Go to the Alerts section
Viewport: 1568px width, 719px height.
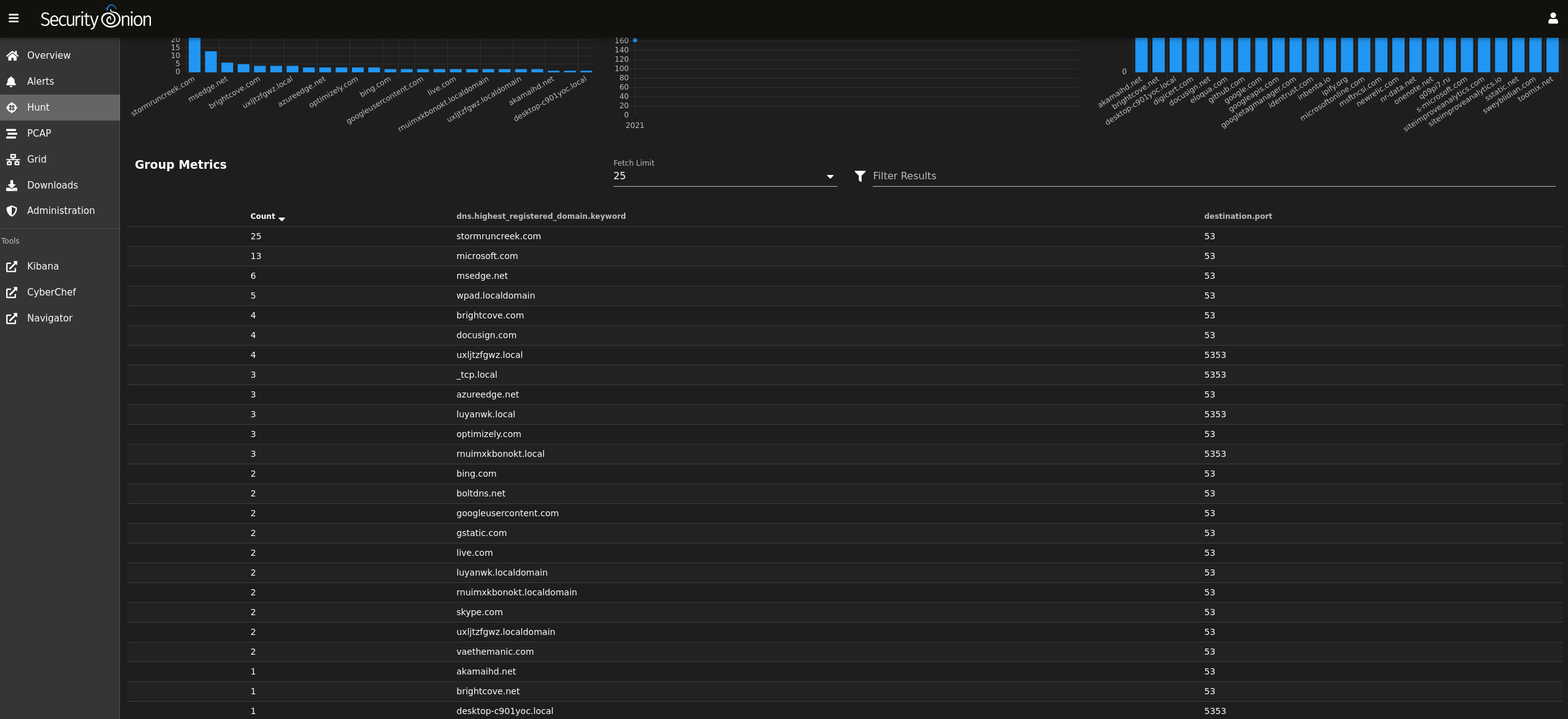(60, 82)
